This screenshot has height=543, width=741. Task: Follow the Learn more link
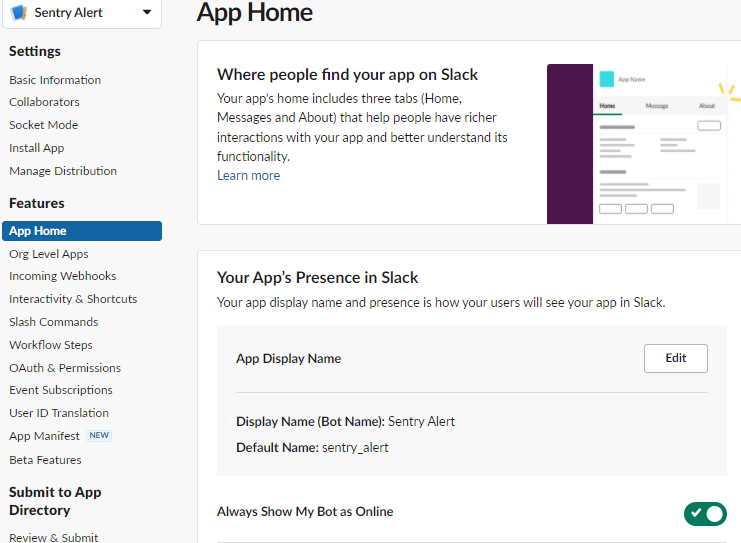[x=249, y=175]
